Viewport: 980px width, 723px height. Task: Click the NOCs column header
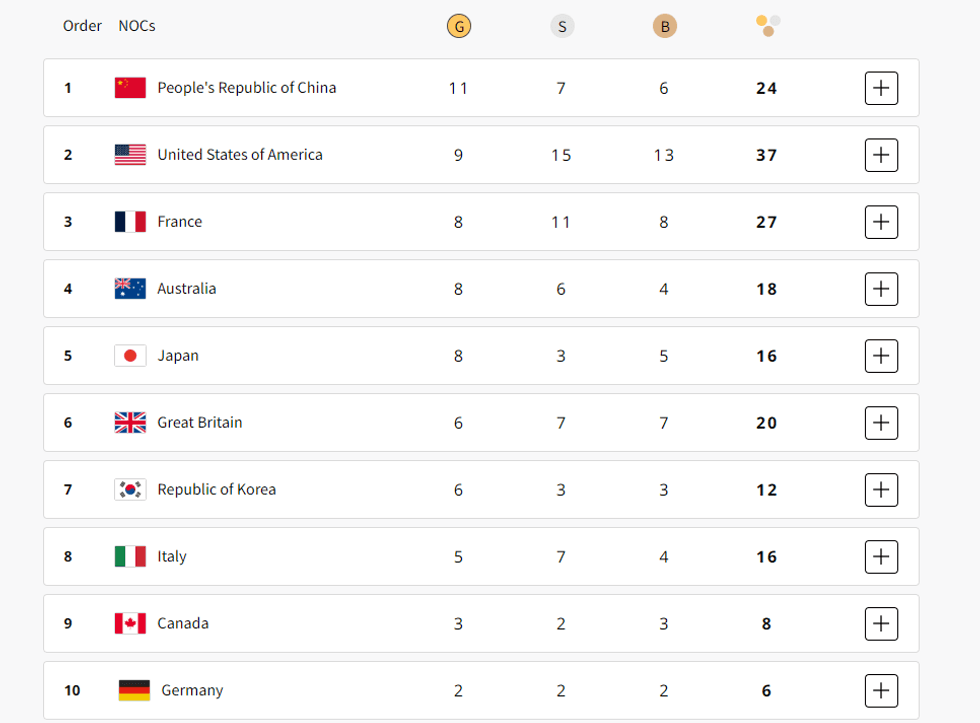(x=137, y=26)
